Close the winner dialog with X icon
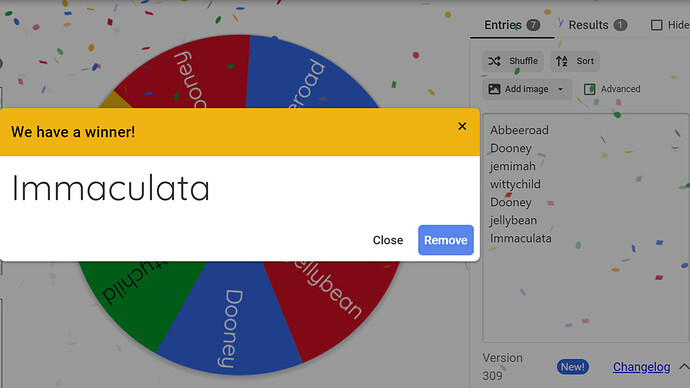 pyautogui.click(x=462, y=126)
